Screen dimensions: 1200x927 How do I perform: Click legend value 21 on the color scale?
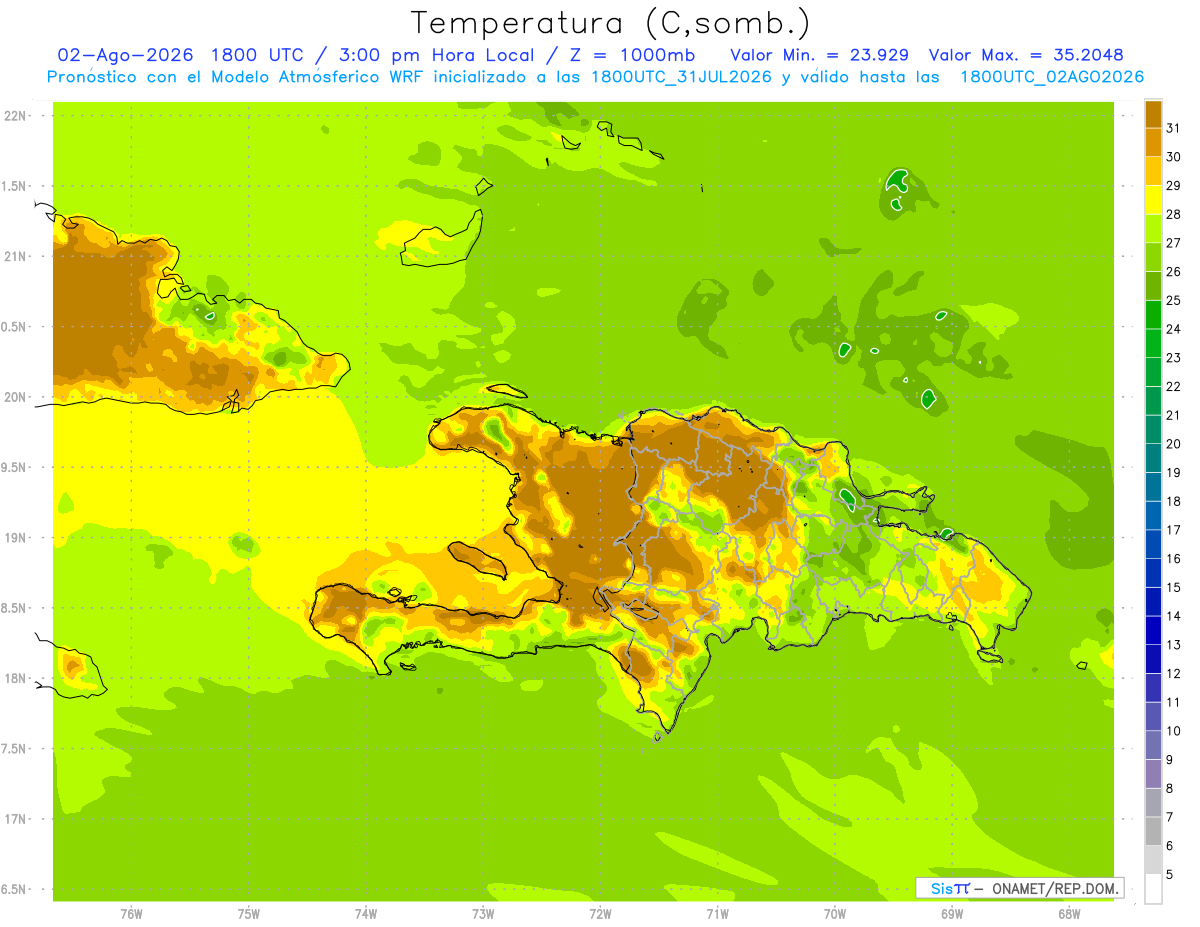(x=1173, y=415)
